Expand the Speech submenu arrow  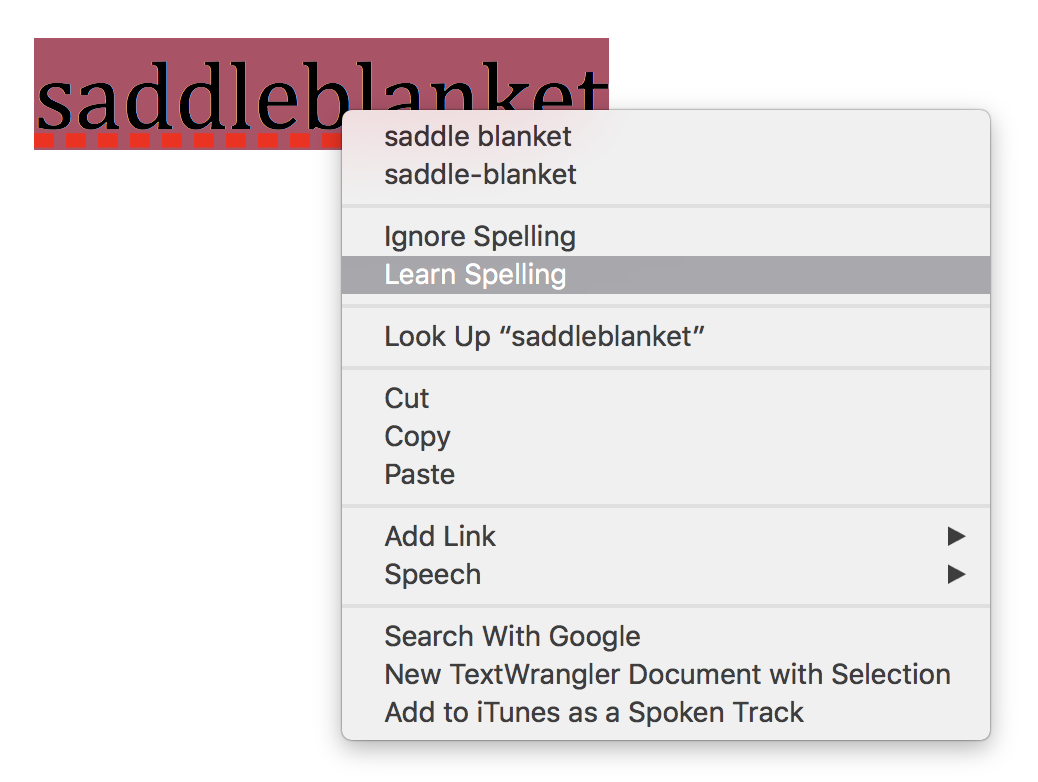(x=956, y=575)
